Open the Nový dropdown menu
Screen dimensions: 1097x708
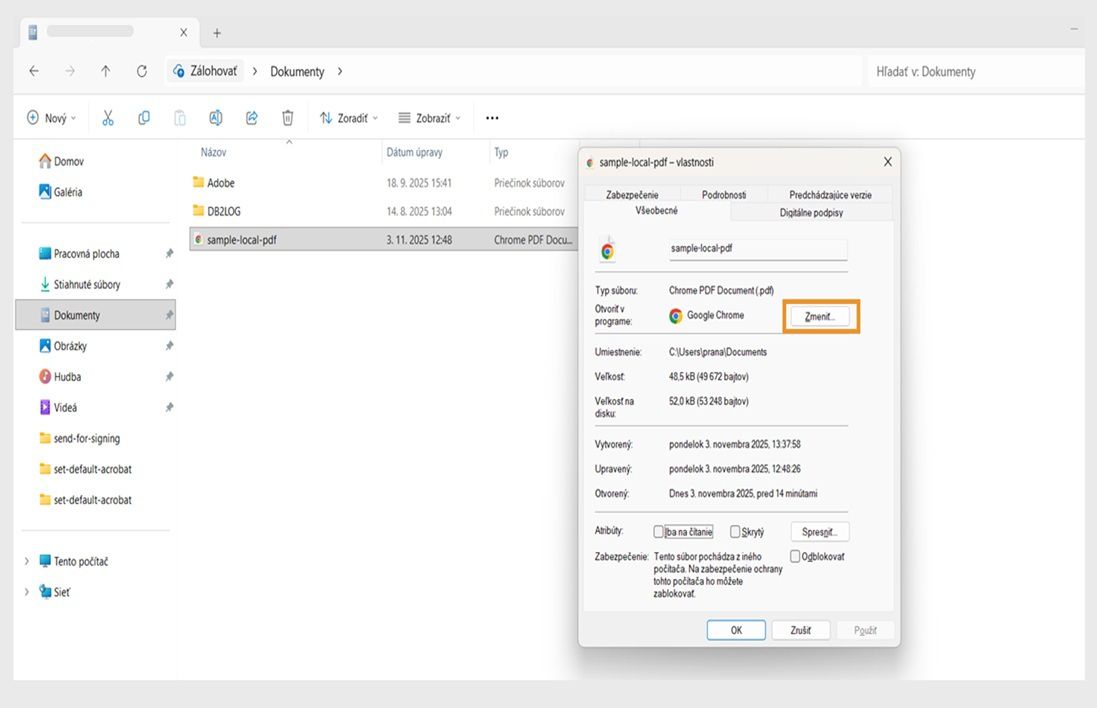tap(51, 118)
